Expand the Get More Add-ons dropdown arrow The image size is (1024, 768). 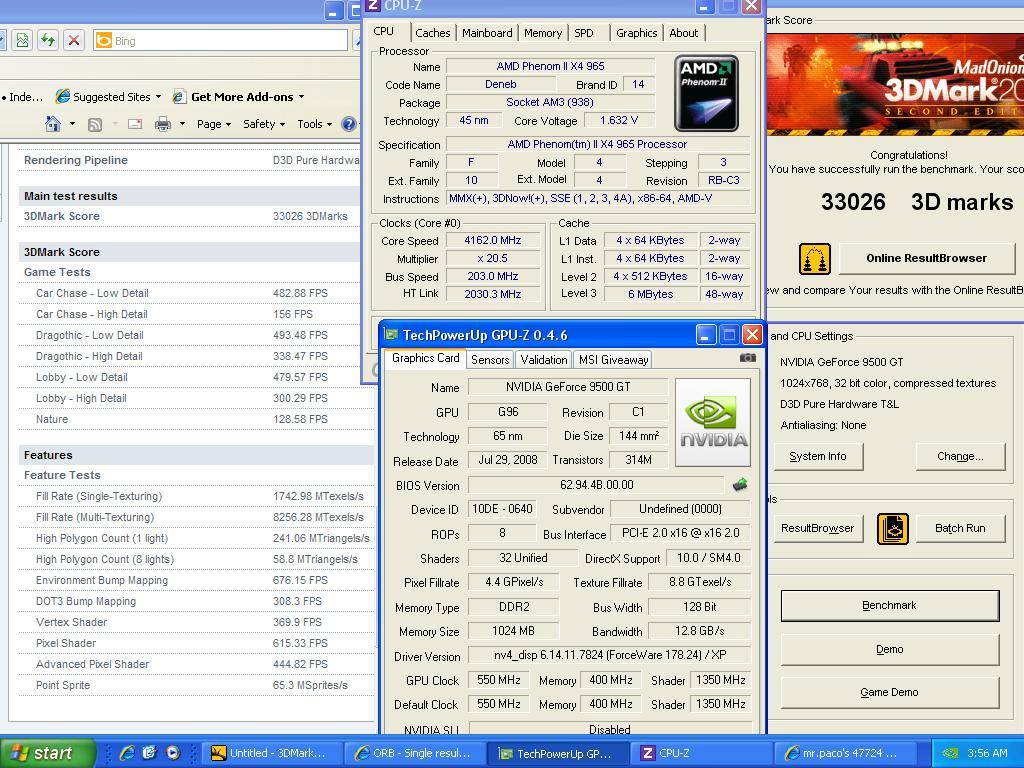pos(301,97)
